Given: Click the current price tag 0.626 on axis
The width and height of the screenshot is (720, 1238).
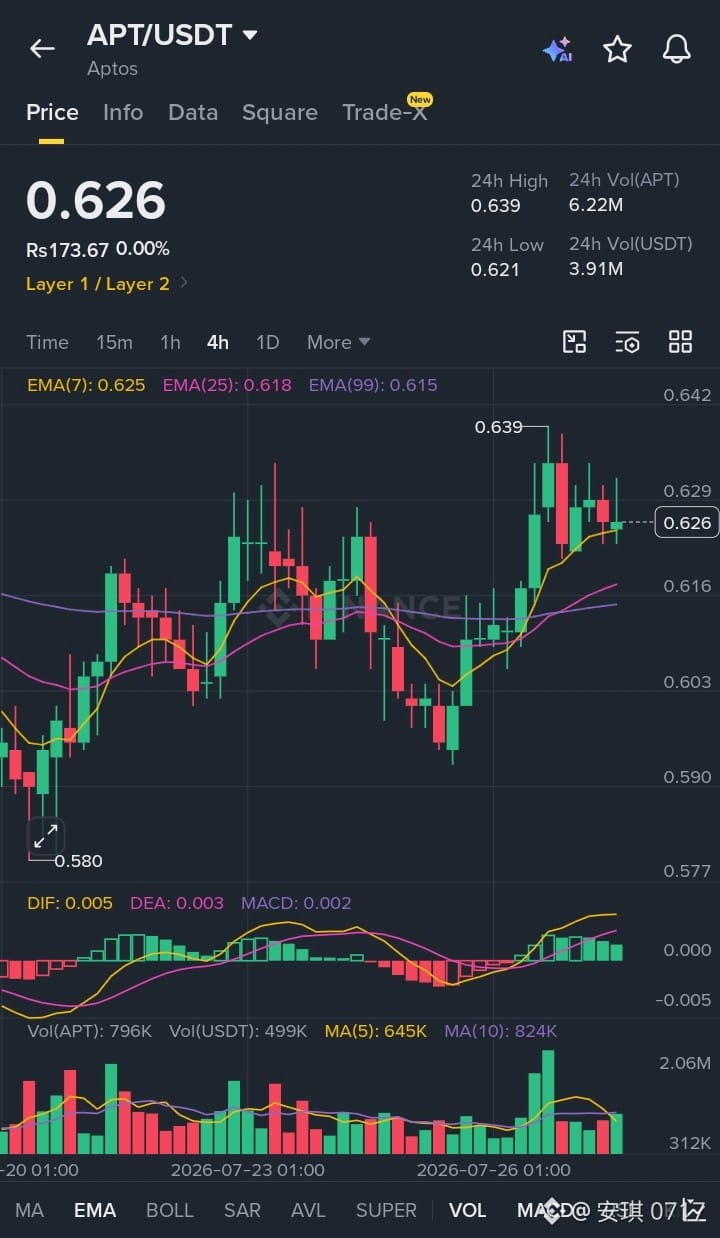Looking at the screenshot, I should [x=687, y=523].
